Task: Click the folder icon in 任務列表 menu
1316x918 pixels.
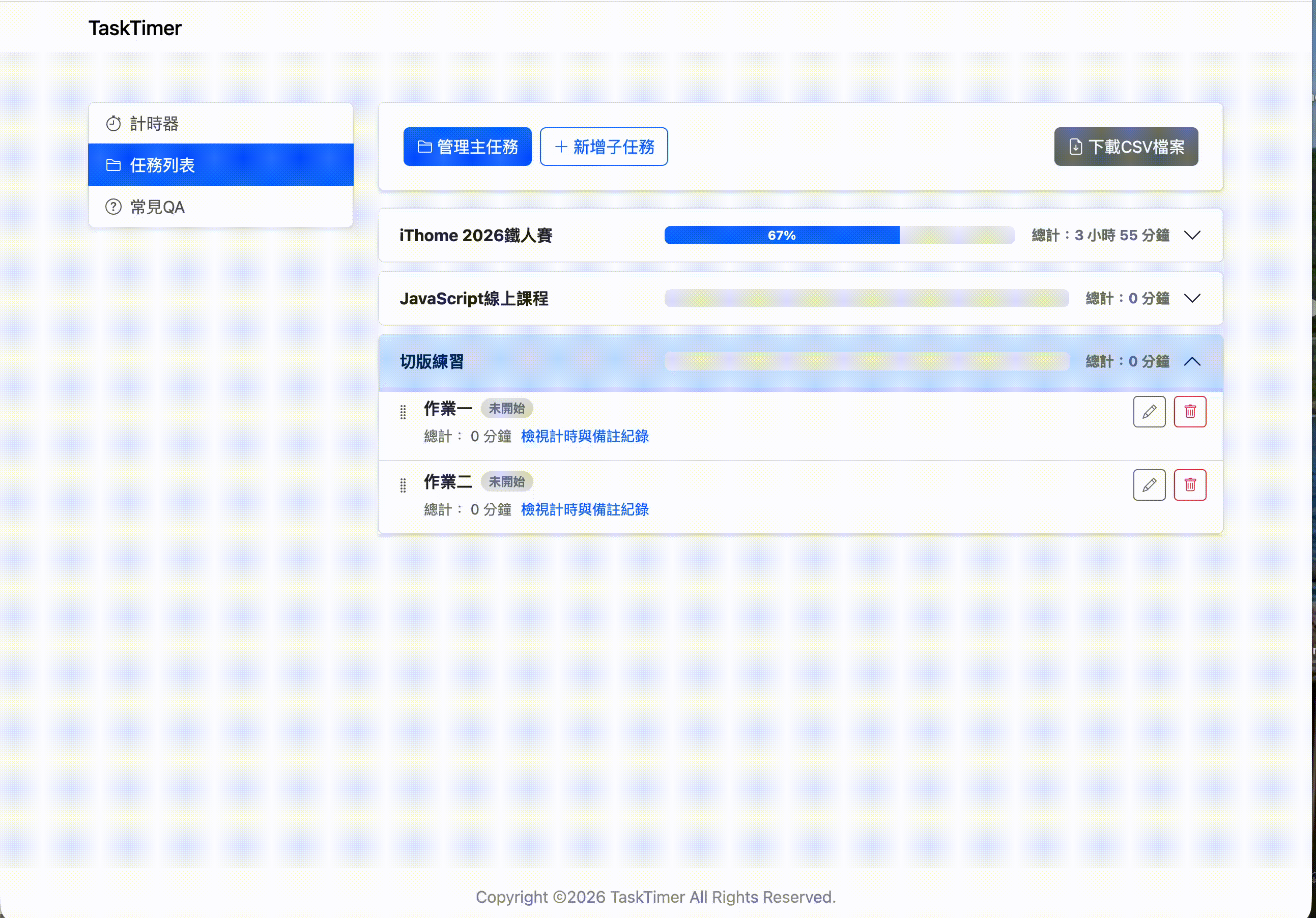Action: [x=113, y=165]
